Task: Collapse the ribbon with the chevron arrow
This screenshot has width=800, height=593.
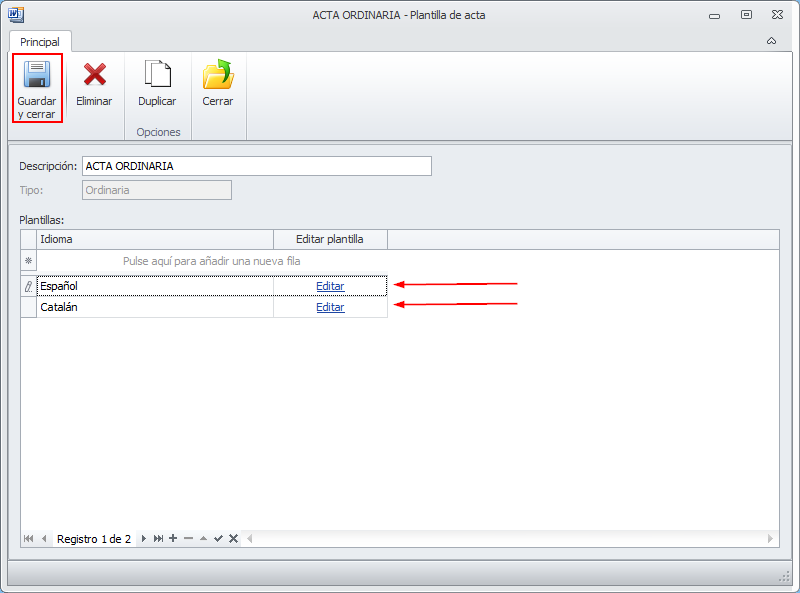Action: pyautogui.click(x=771, y=41)
